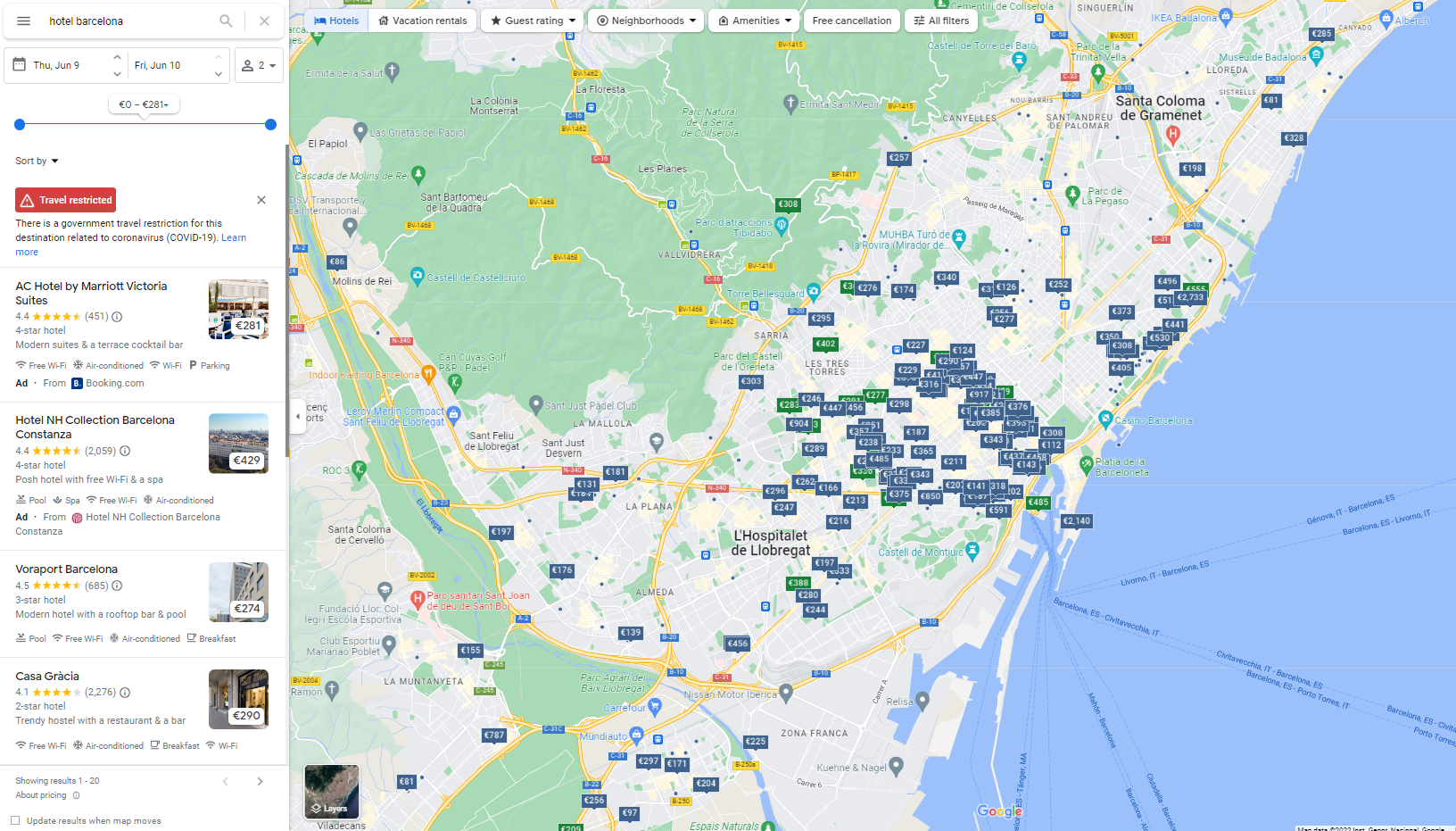Open the main hamburger menu

tap(23, 21)
